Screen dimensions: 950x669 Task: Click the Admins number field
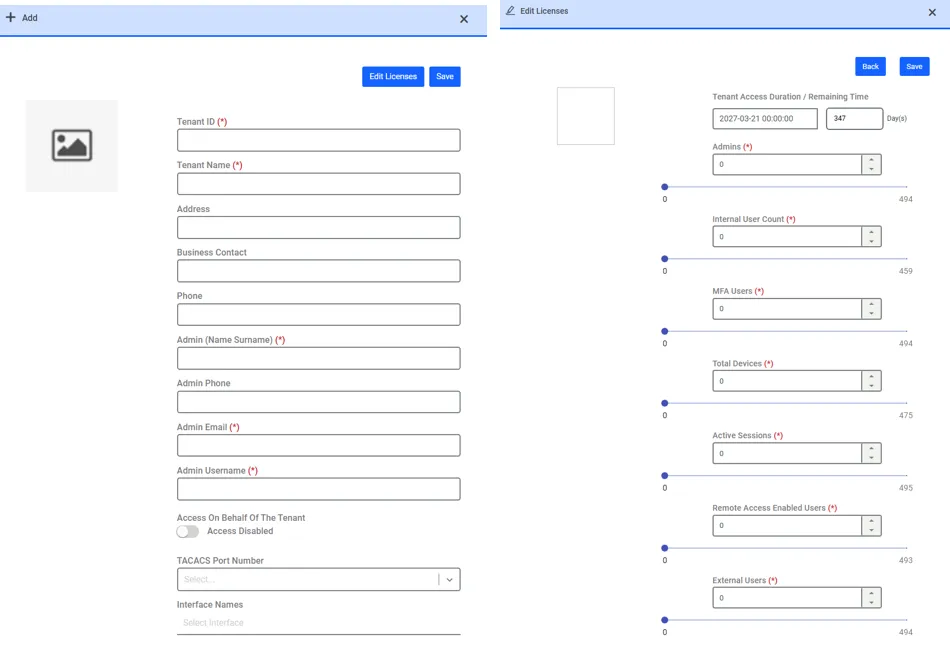tap(787, 164)
